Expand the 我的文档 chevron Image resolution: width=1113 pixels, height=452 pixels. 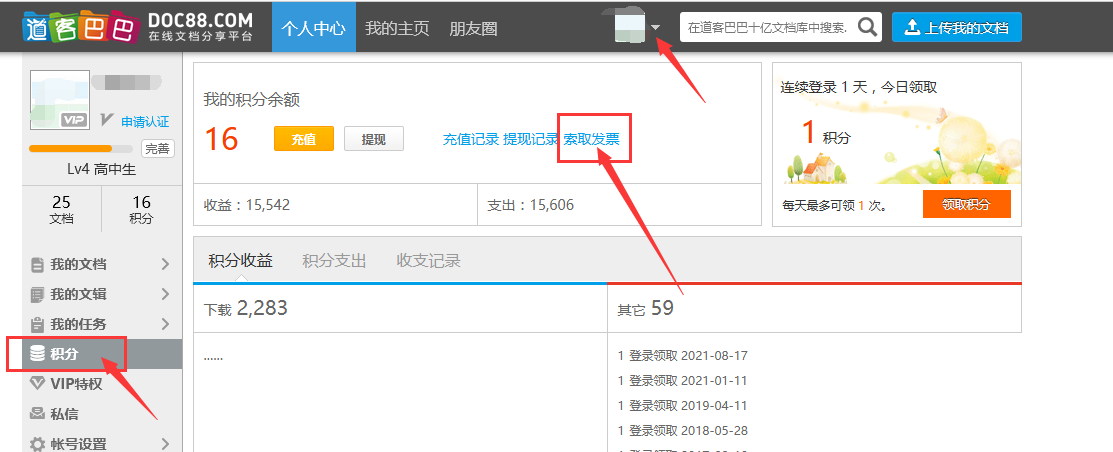165,264
